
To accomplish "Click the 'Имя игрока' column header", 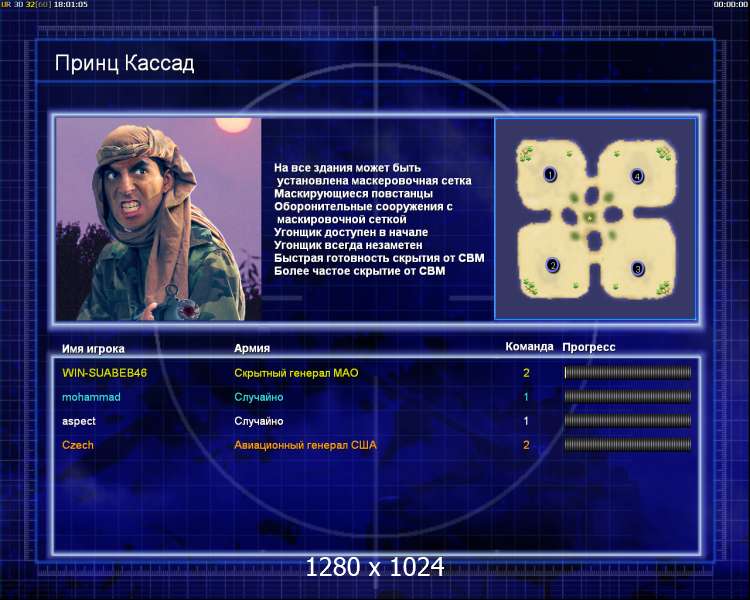I will click(93, 349).
